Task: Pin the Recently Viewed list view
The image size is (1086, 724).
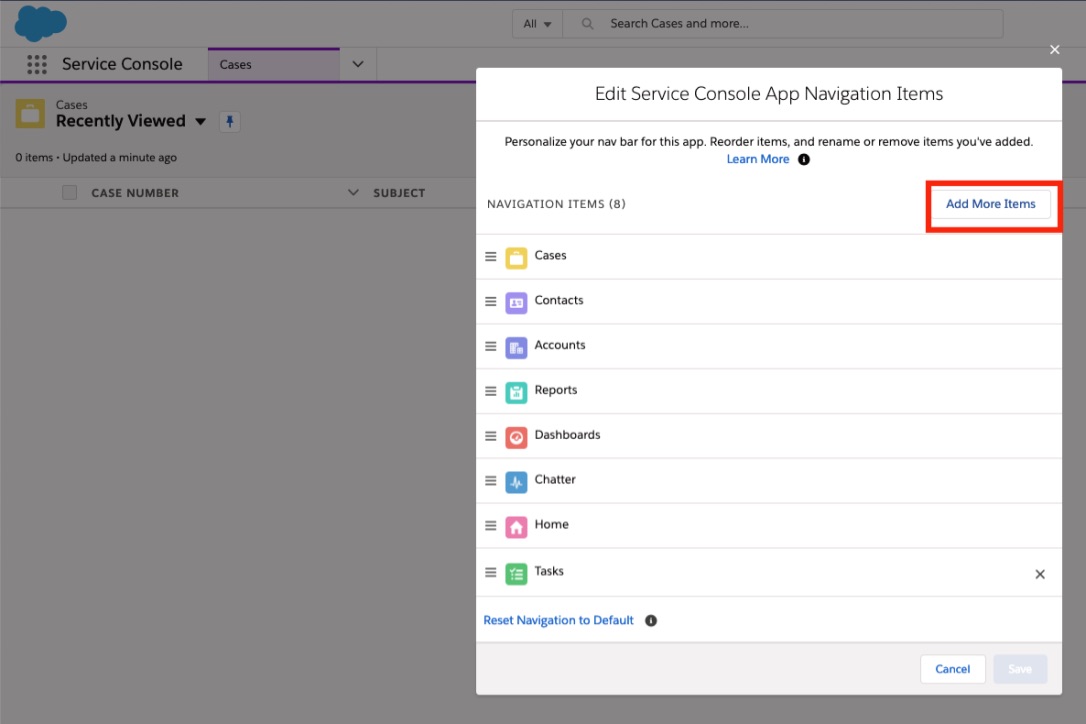Action: coord(229,121)
